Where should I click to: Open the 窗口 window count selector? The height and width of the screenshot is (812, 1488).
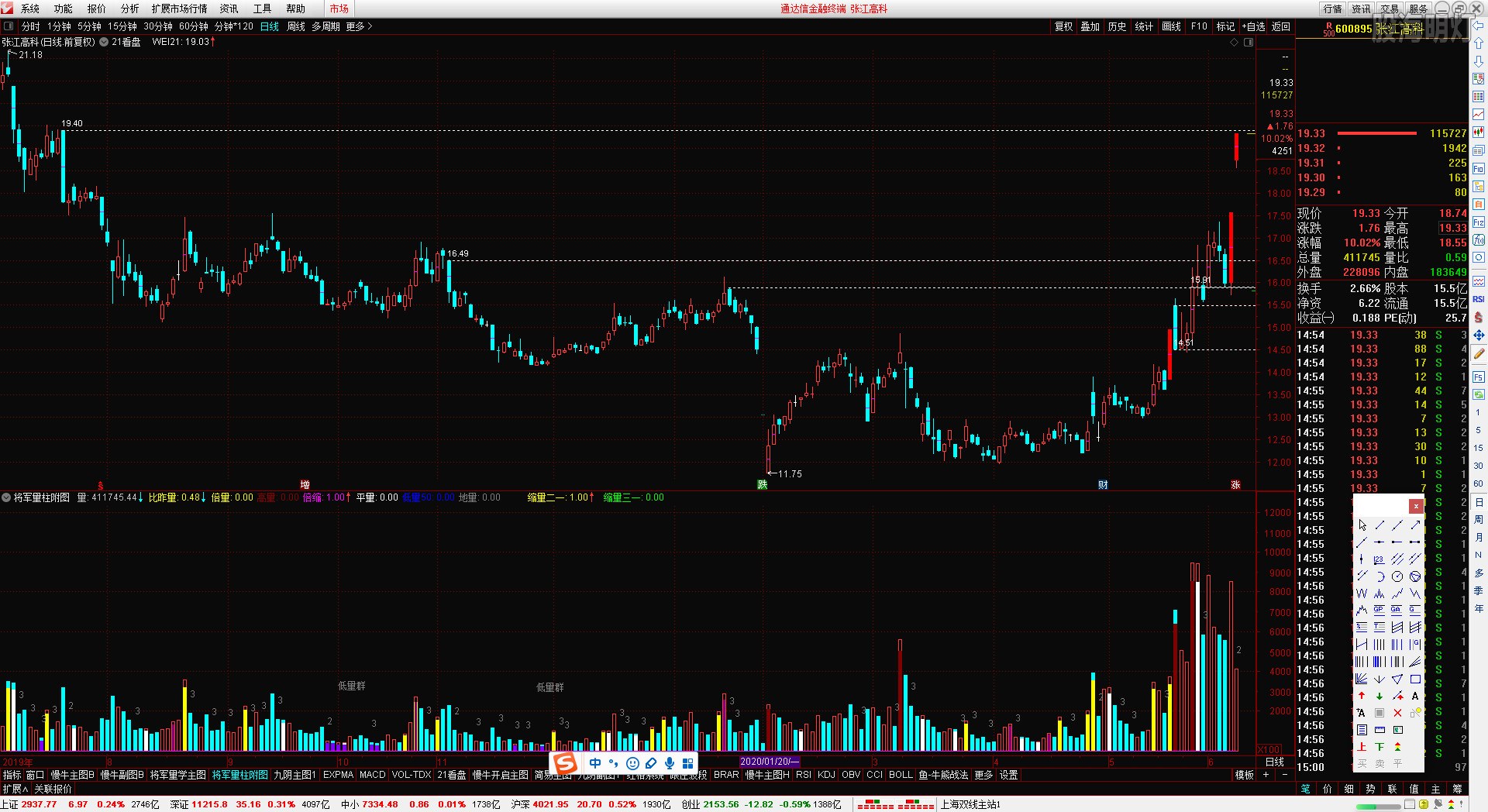point(35,775)
